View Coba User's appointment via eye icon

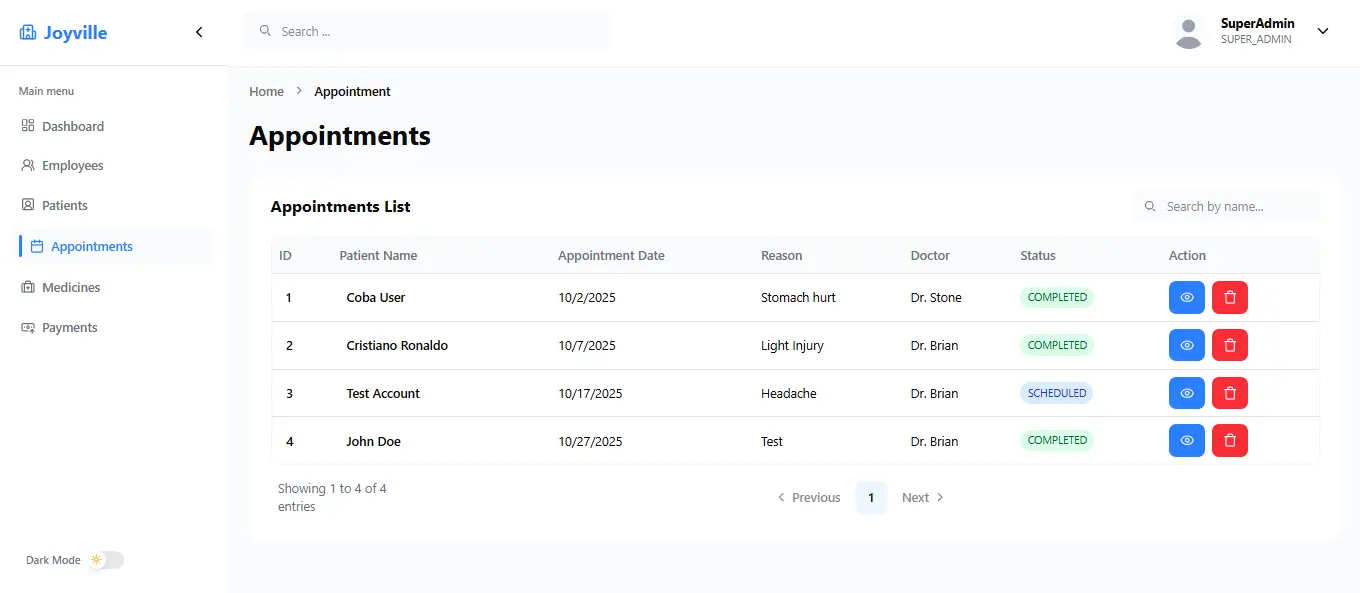[1186, 297]
